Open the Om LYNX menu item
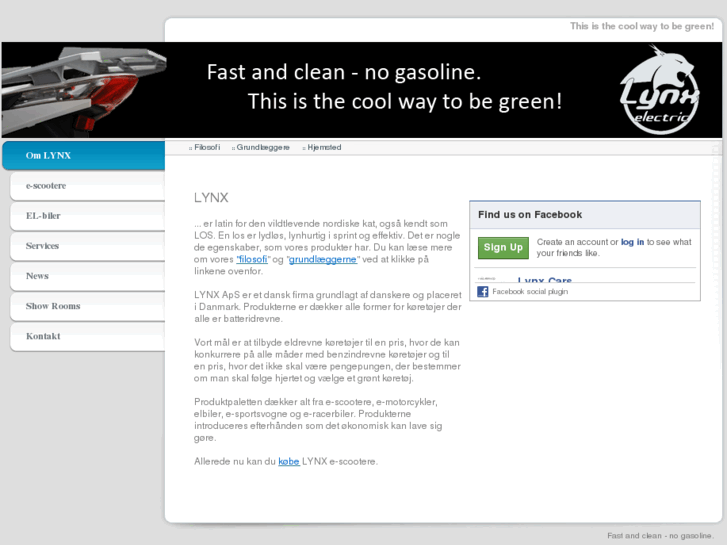Viewport: 727px width, 545px height. tap(84, 155)
